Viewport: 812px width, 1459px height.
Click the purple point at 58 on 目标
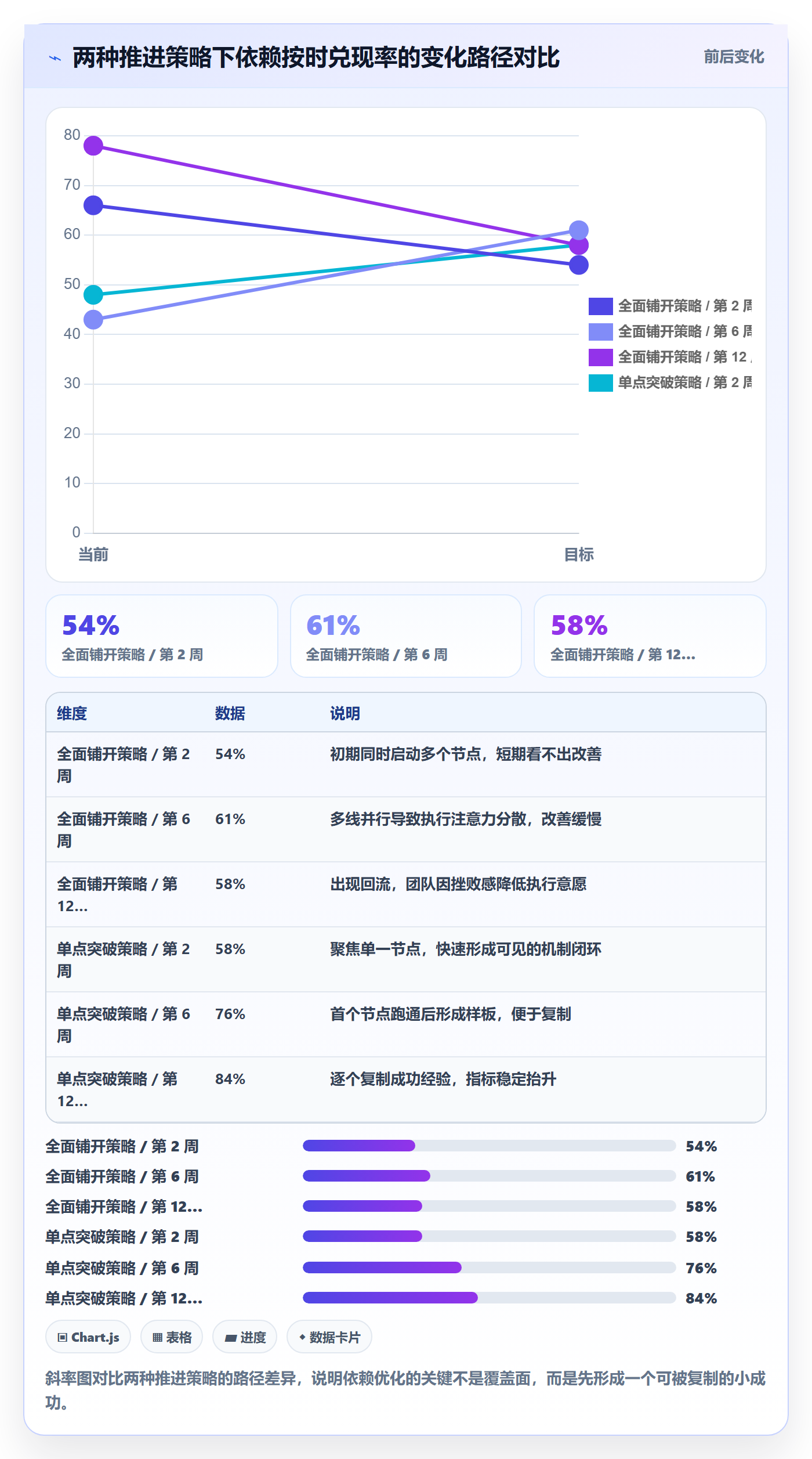tap(579, 245)
